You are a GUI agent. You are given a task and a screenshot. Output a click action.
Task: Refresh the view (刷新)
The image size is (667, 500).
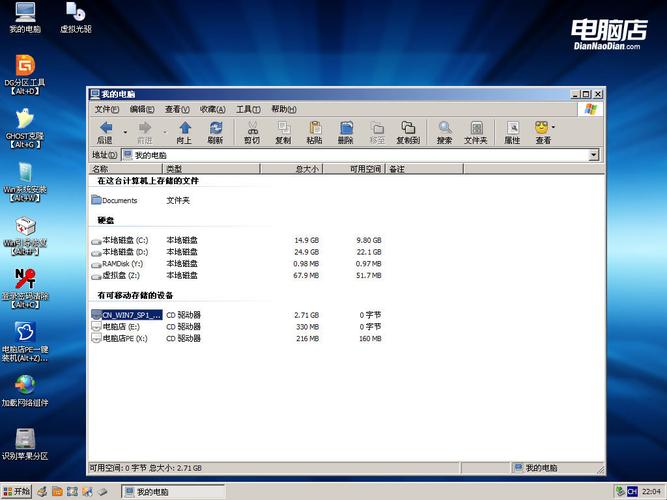pyautogui.click(x=215, y=132)
